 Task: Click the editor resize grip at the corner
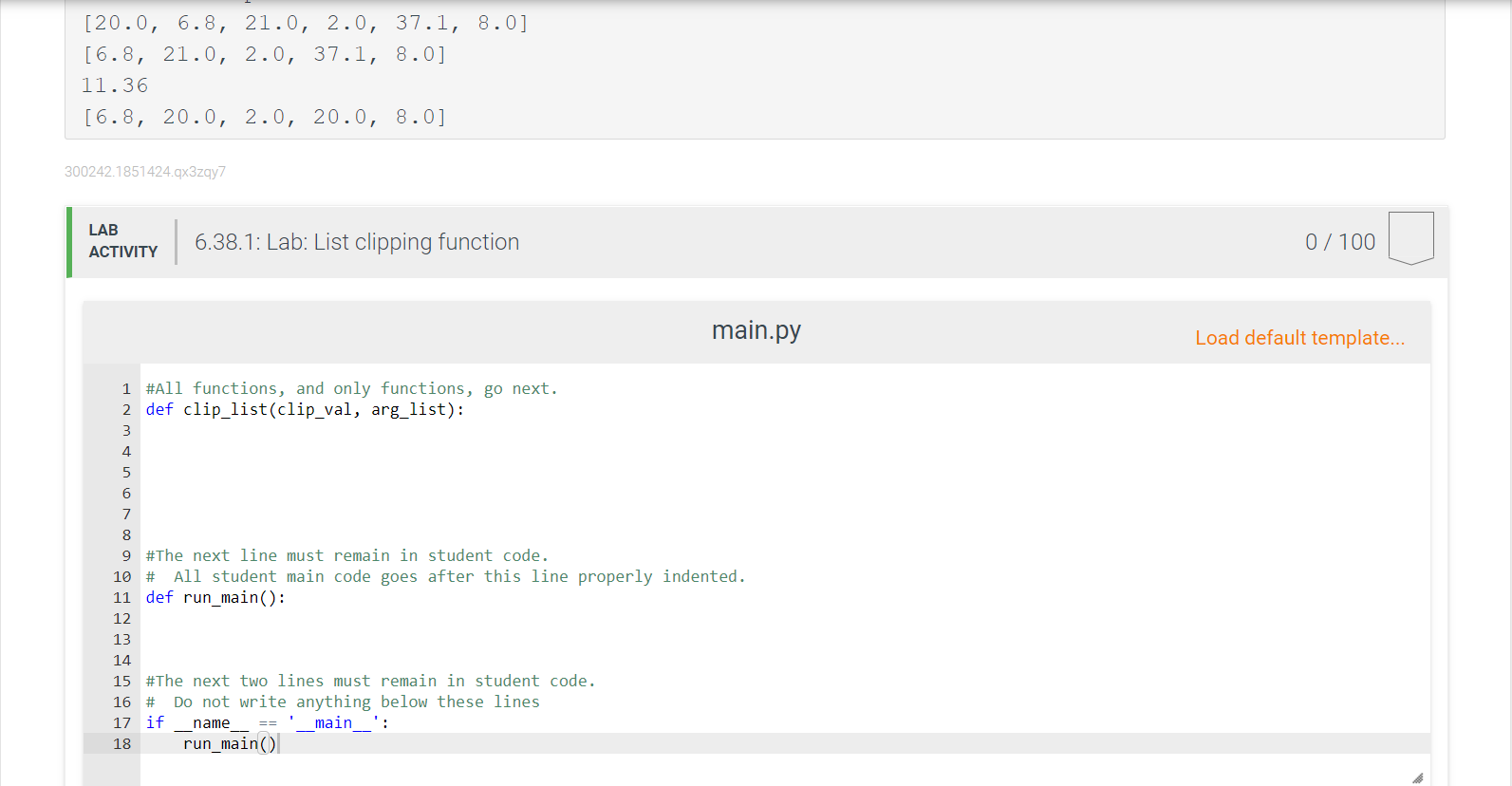click(1417, 777)
